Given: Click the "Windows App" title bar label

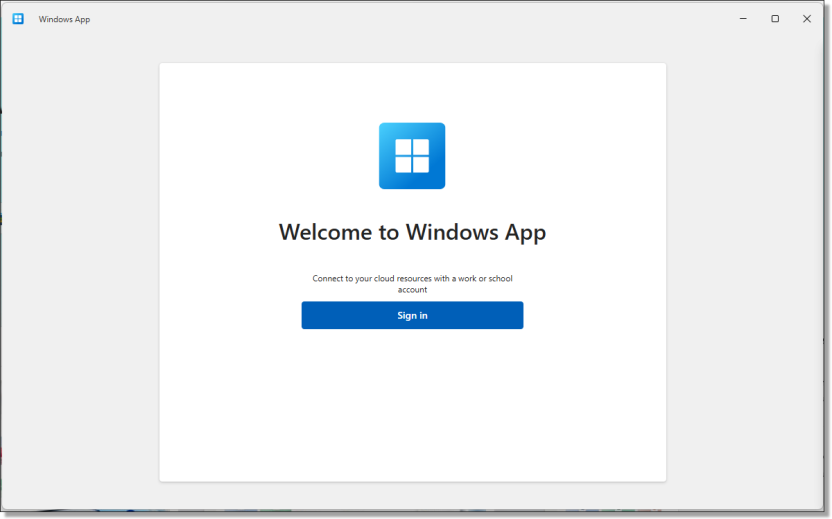Looking at the screenshot, I should [x=64, y=19].
